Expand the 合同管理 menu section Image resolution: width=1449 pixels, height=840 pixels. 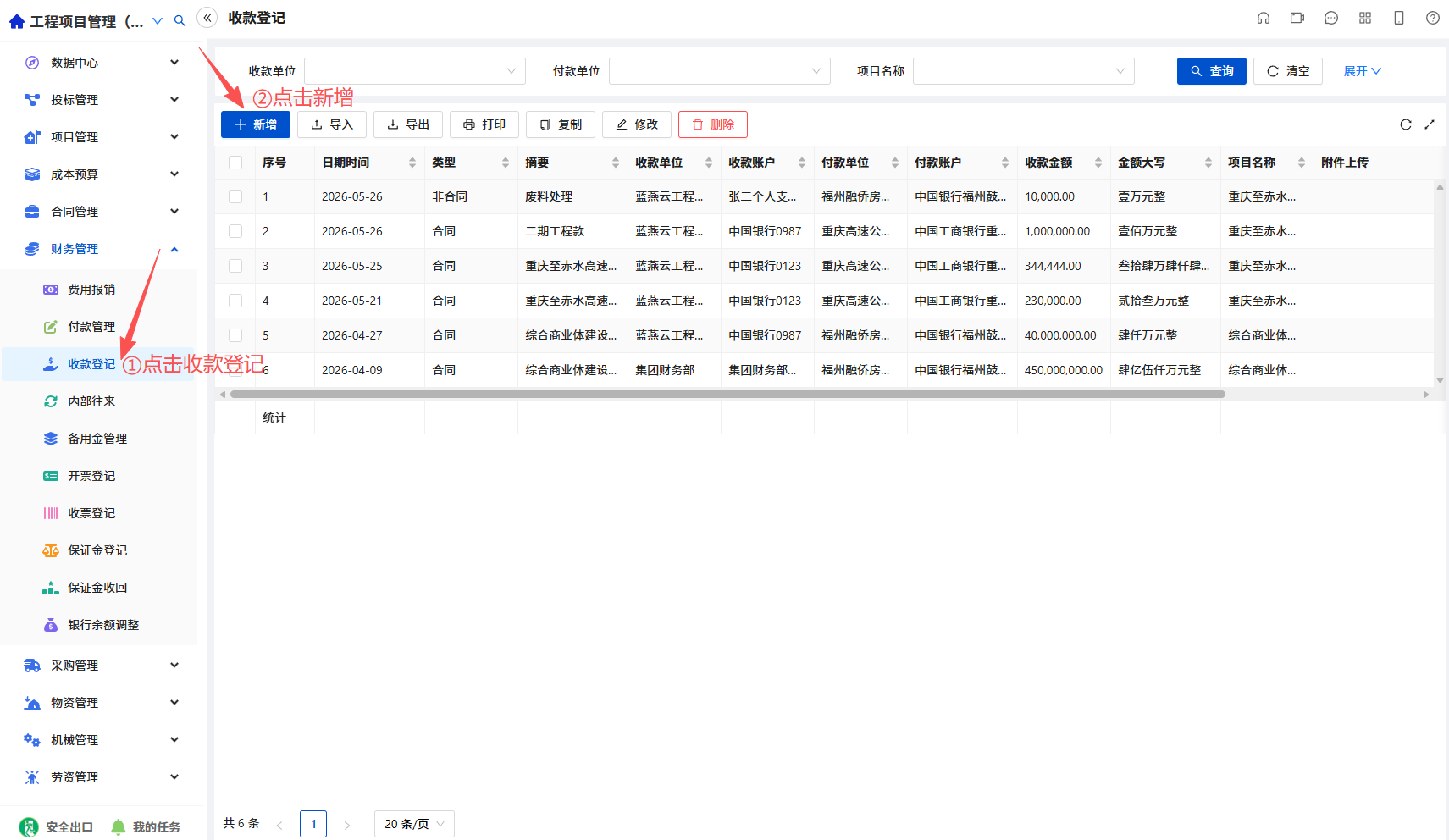(x=102, y=212)
